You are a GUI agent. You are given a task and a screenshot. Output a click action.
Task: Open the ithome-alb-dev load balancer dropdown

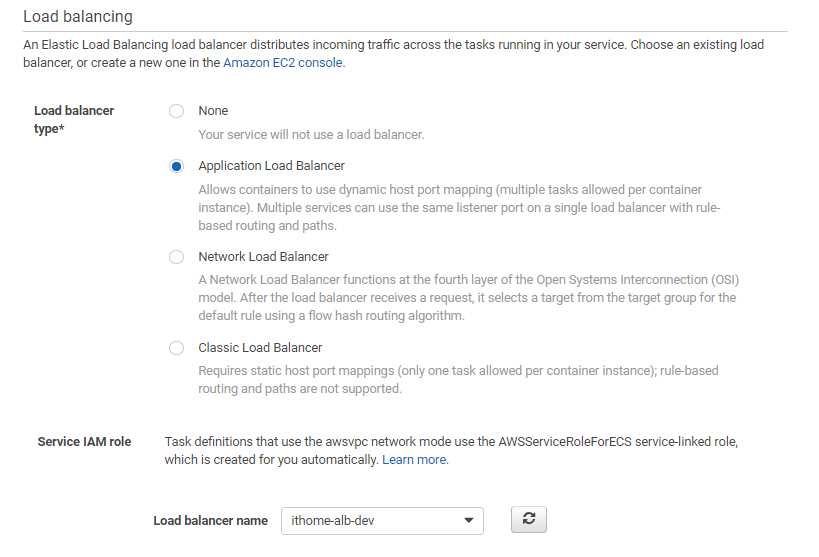[x=382, y=520]
